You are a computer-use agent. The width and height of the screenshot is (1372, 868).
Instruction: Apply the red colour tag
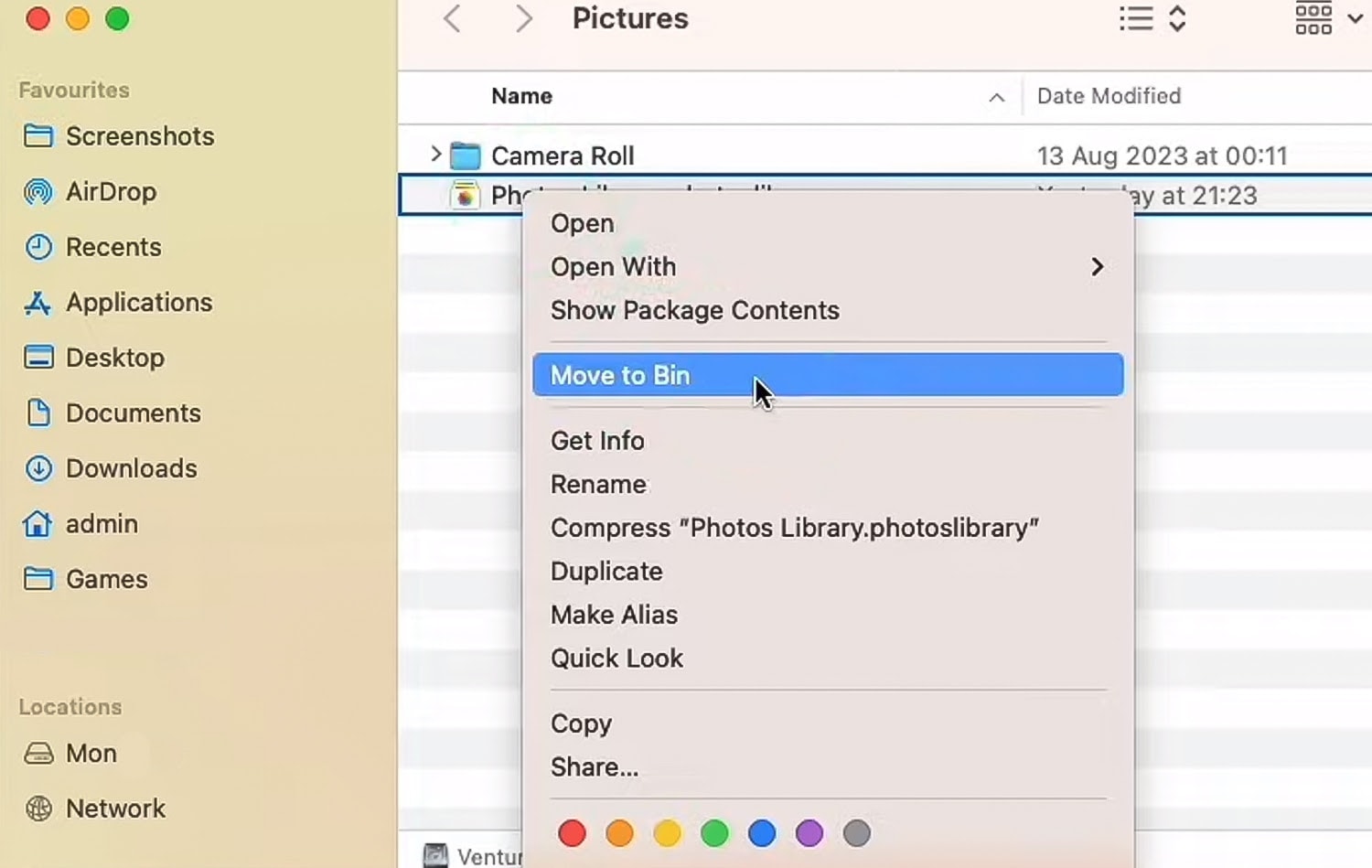573,833
